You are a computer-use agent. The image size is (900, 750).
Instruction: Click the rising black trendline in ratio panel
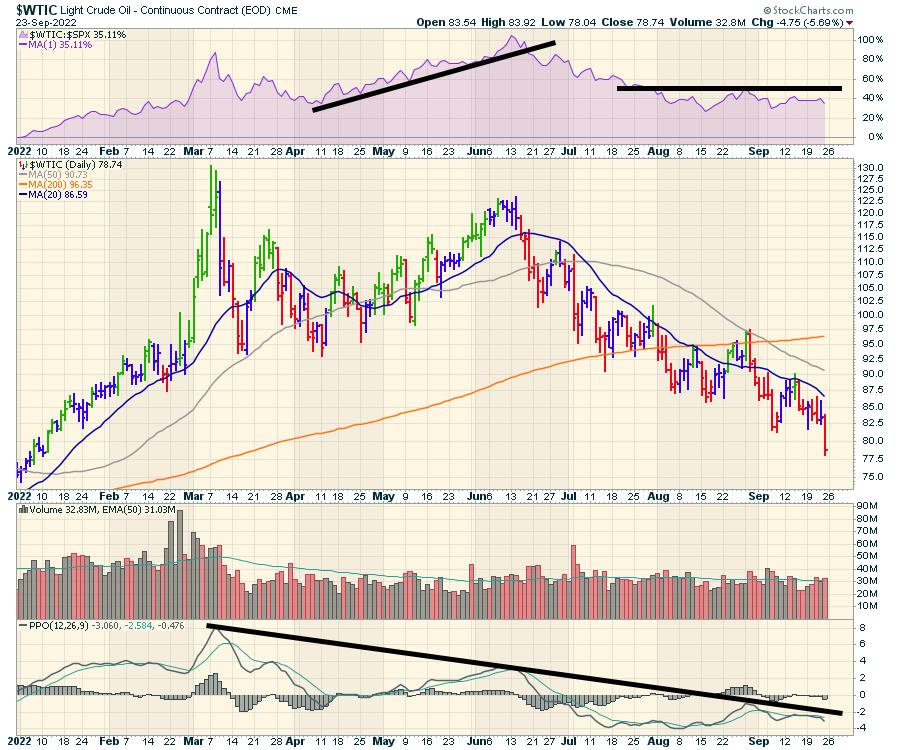tap(433, 76)
